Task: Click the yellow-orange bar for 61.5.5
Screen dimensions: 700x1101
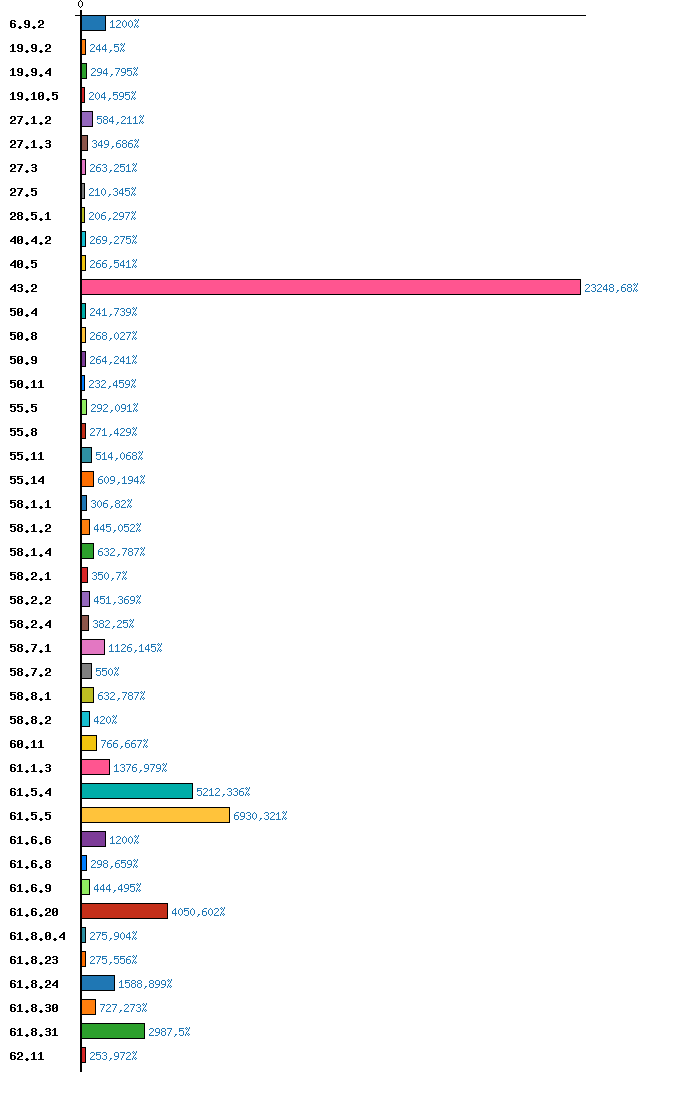Action: (155, 816)
